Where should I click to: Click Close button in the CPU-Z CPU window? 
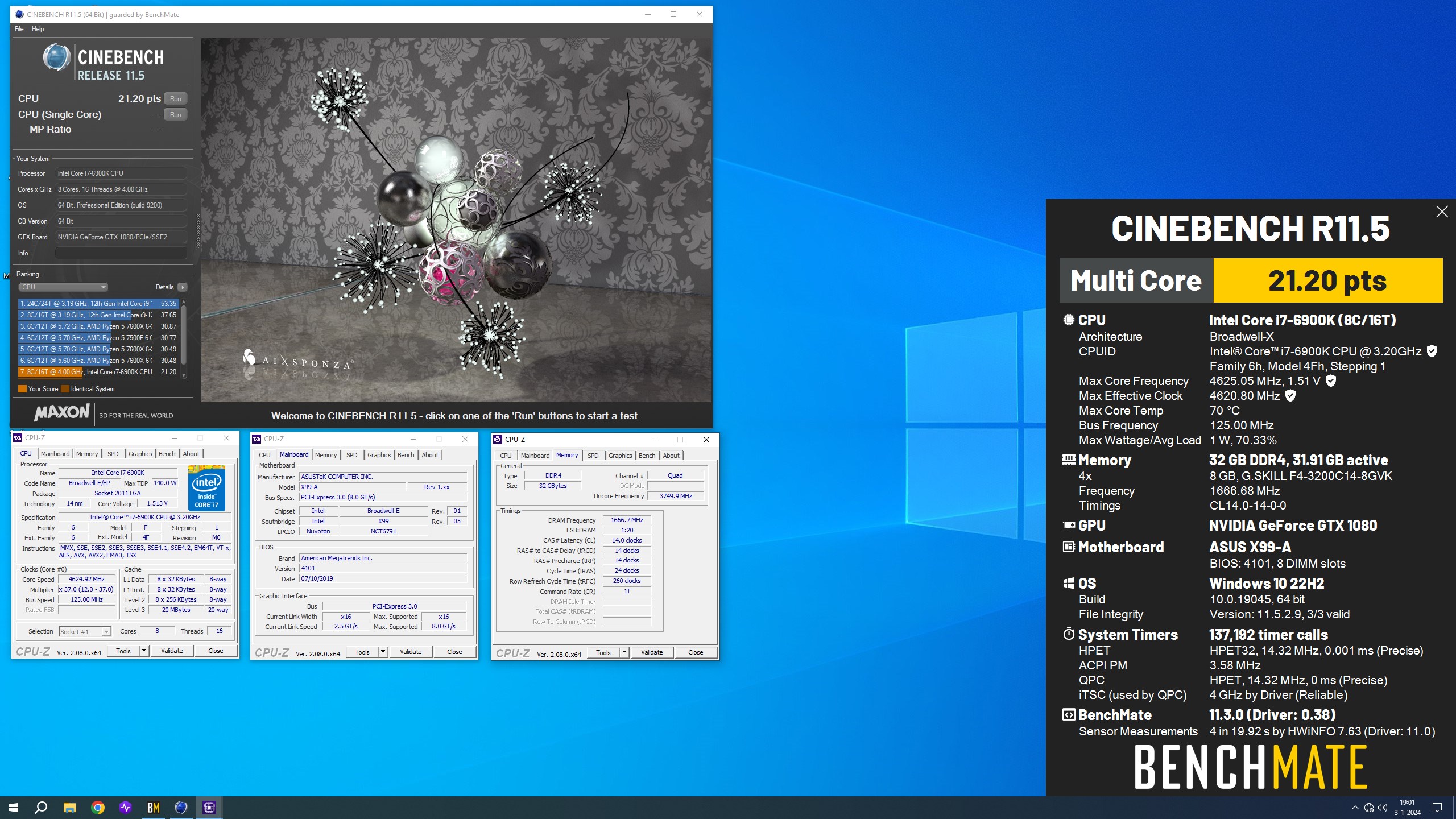pyautogui.click(x=216, y=651)
